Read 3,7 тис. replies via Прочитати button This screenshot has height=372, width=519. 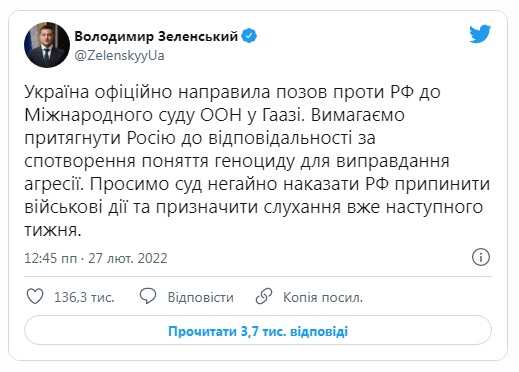pos(258,331)
